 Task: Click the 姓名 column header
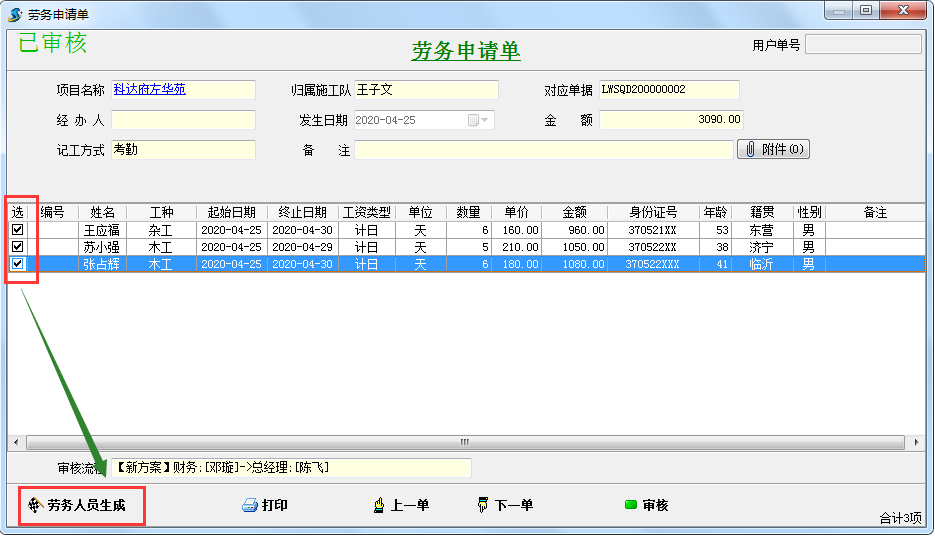tap(102, 213)
